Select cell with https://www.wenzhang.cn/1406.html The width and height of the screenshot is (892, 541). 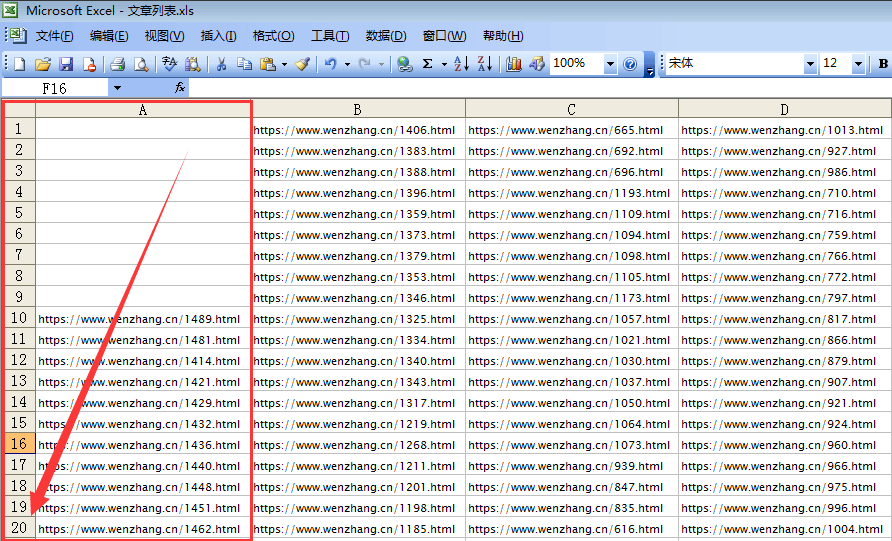click(x=358, y=130)
